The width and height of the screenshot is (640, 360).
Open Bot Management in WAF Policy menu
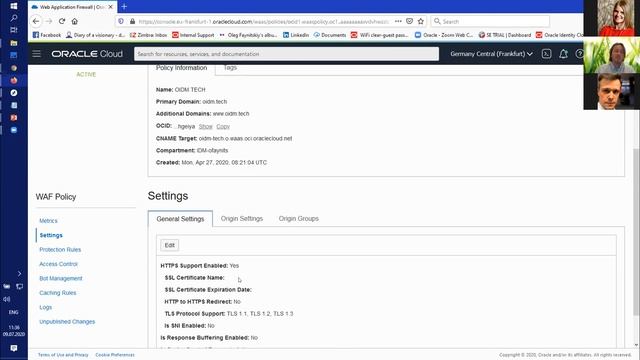coord(61,278)
